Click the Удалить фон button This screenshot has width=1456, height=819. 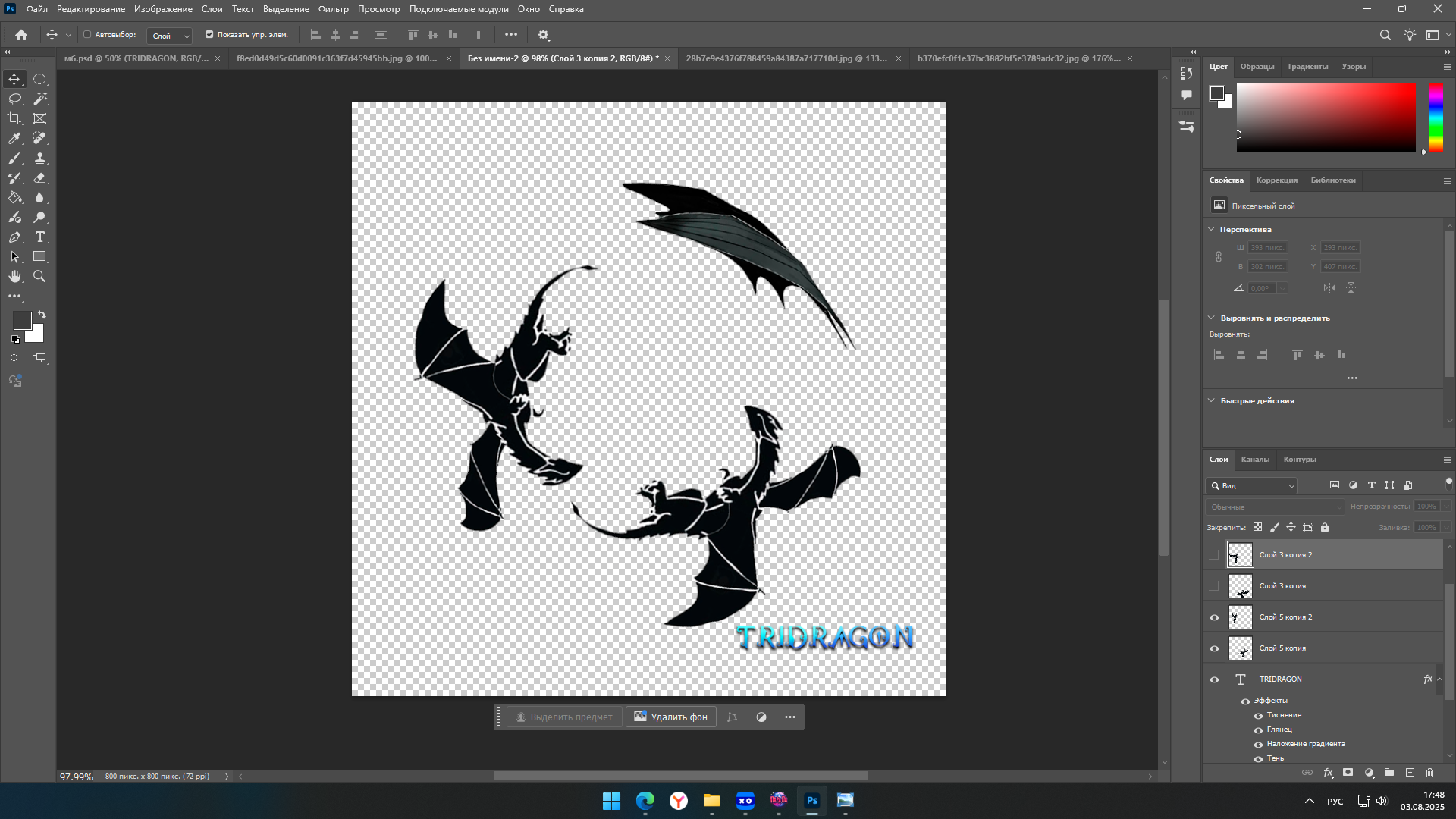point(670,717)
